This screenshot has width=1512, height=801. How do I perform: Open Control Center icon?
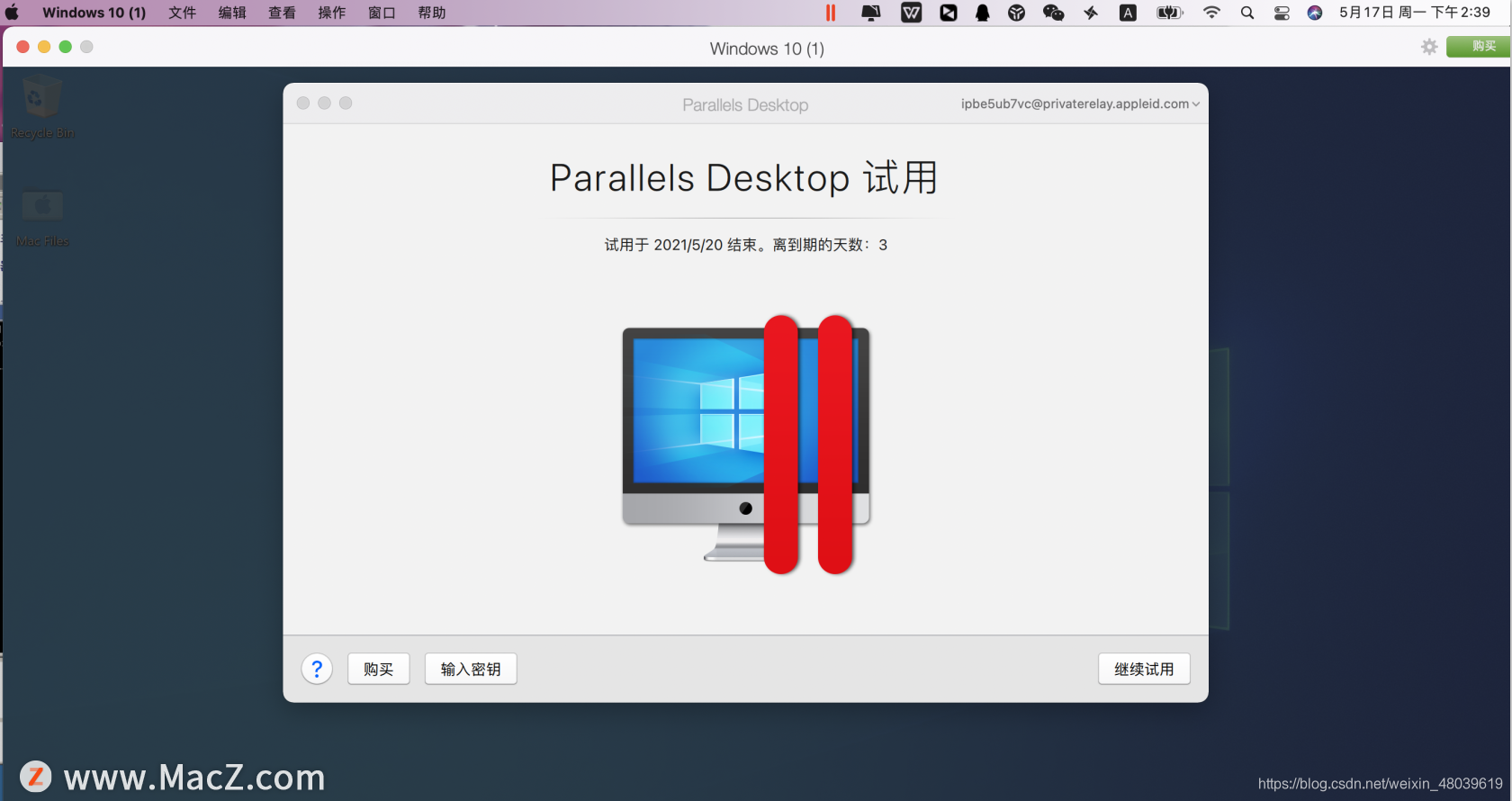tap(1282, 13)
